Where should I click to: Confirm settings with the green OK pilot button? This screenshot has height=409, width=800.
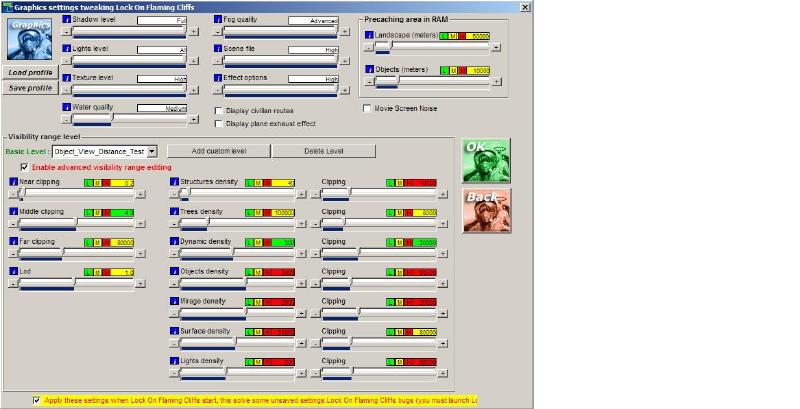tap(486, 160)
